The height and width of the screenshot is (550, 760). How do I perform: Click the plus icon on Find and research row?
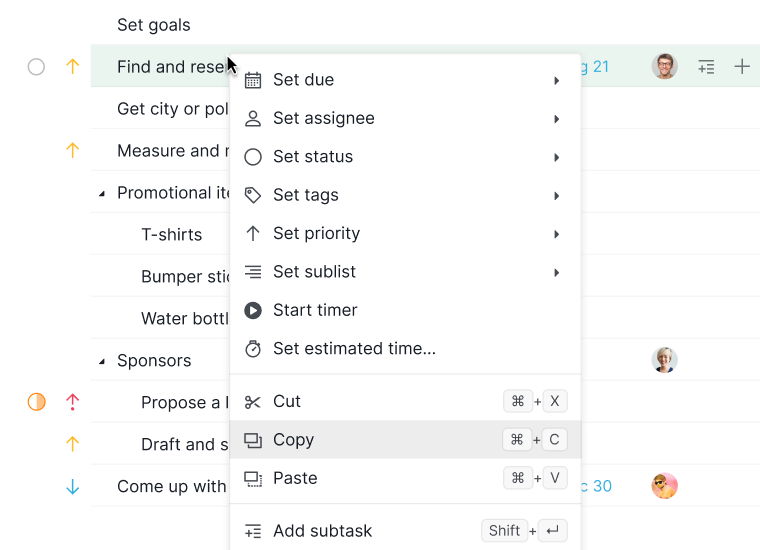tap(742, 66)
